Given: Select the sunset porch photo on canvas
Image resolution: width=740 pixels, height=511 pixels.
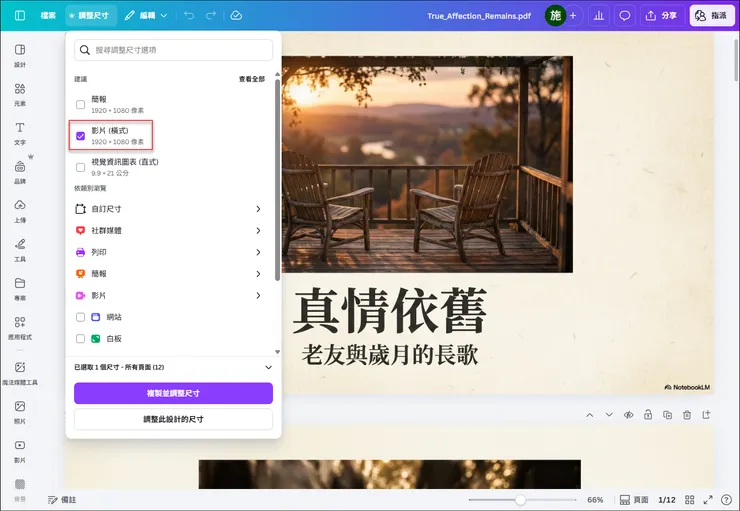Looking at the screenshot, I should point(427,164).
